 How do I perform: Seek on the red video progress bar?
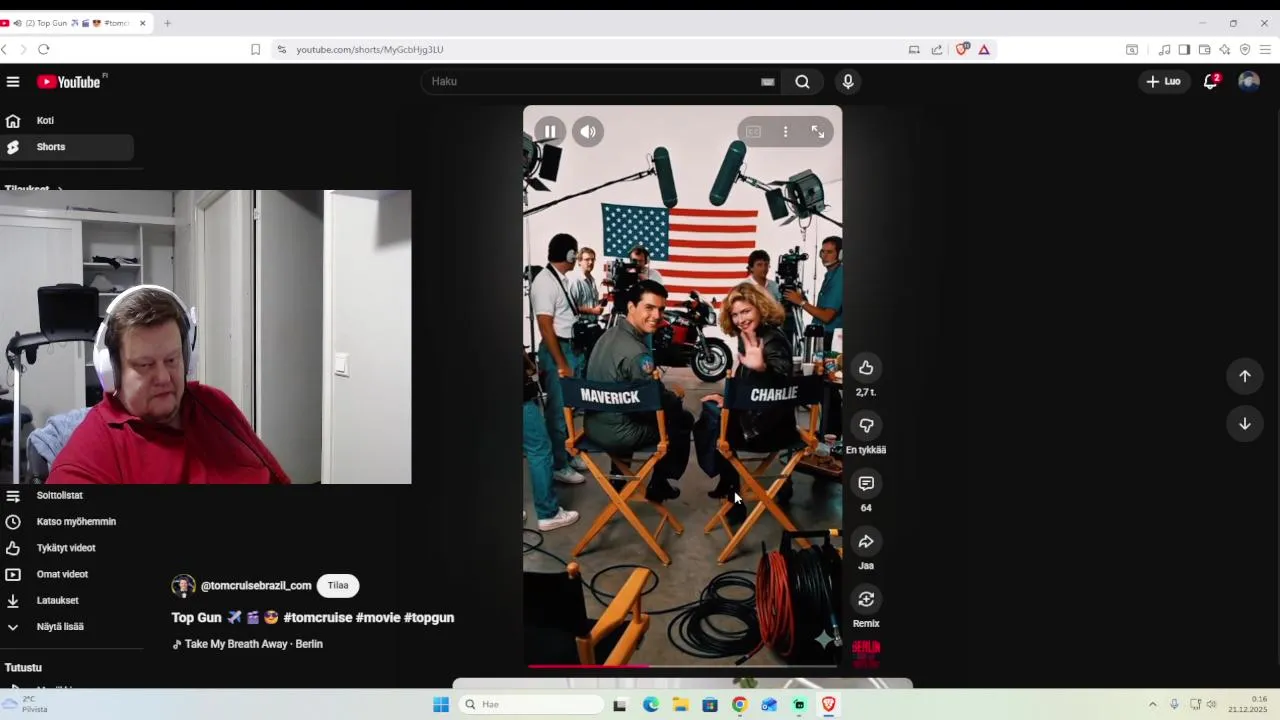click(x=682, y=665)
